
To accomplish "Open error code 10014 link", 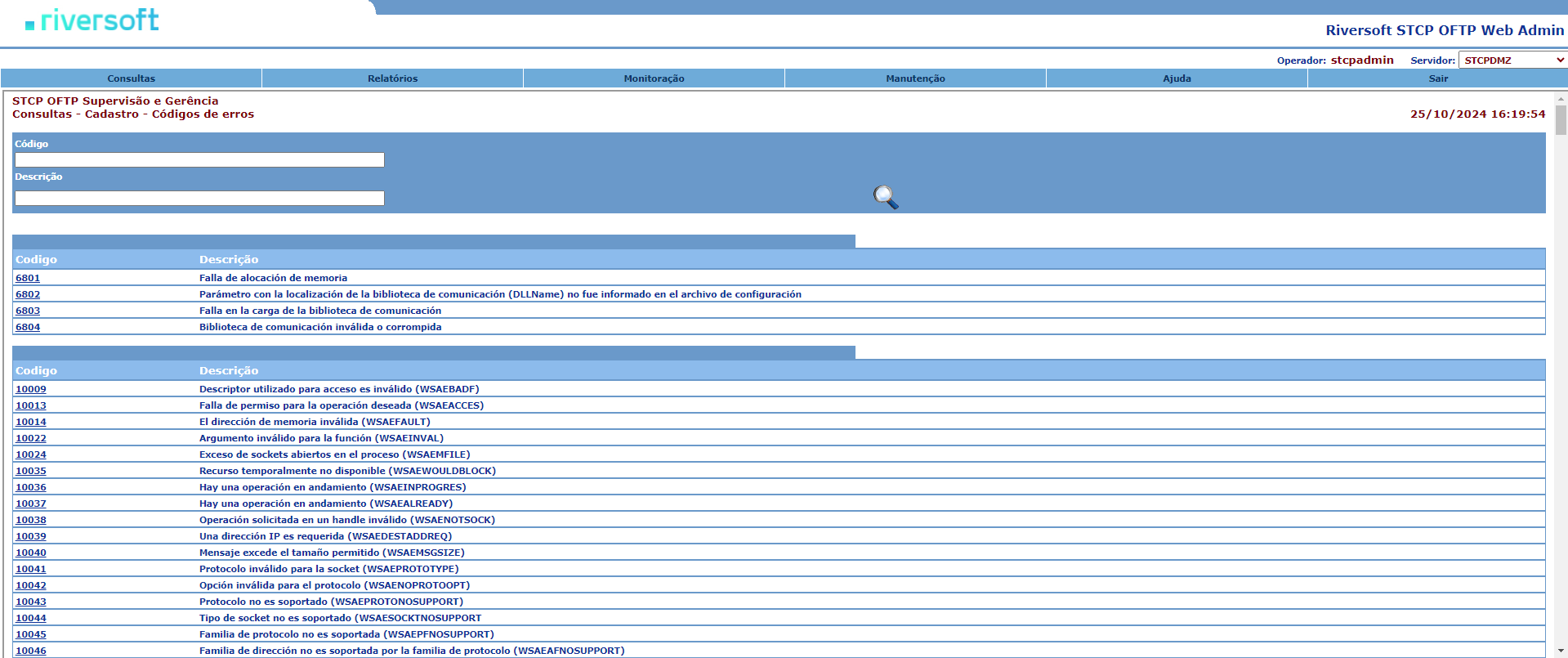I will pos(31,422).
